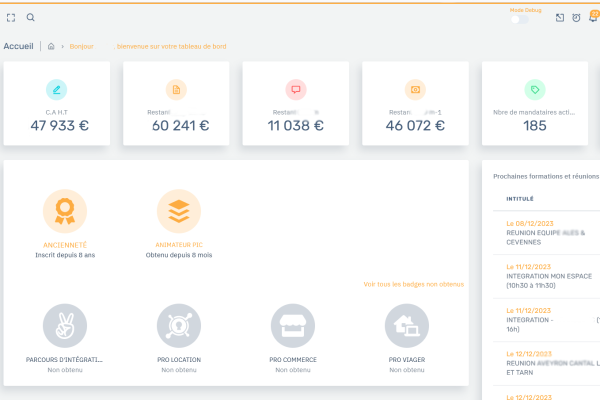The width and height of the screenshot is (600, 400).
Task: Open notifications via the bell icon
Action: pyautogui.click(x=593, y=18)
